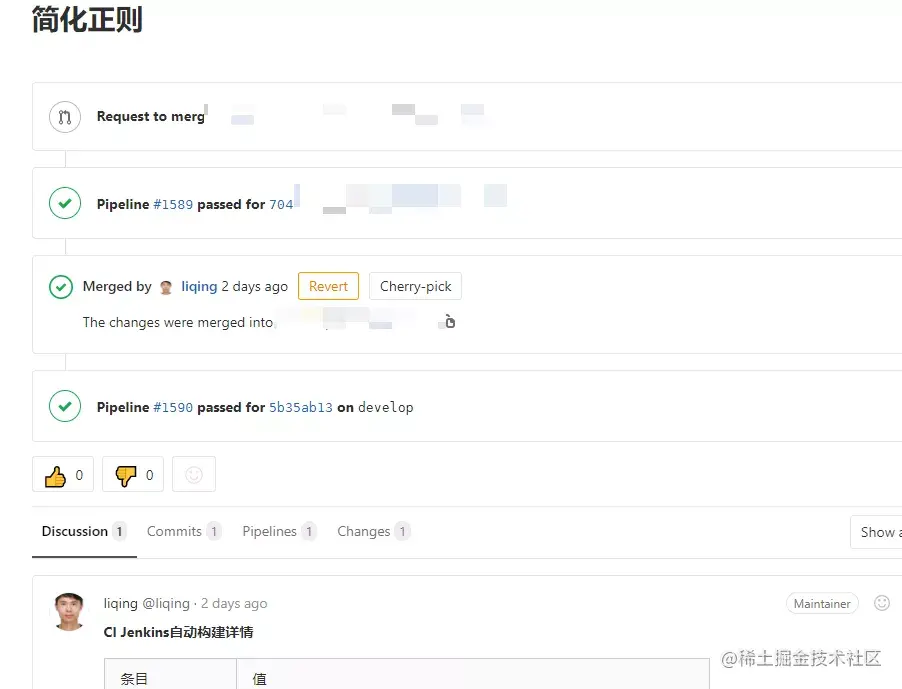Add a new emoji reaction

pos(194,474)
